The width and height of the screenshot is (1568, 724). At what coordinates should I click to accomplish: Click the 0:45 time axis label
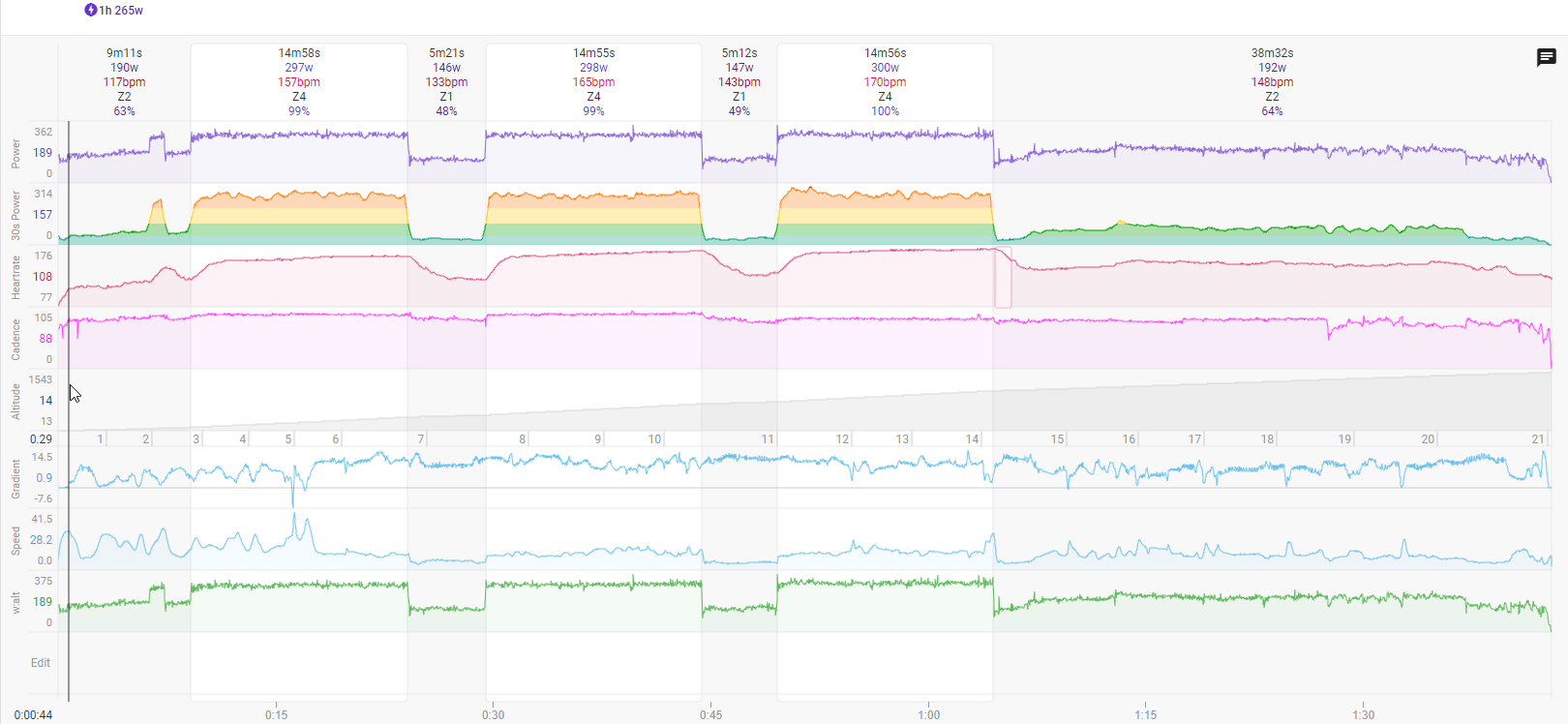710,715
